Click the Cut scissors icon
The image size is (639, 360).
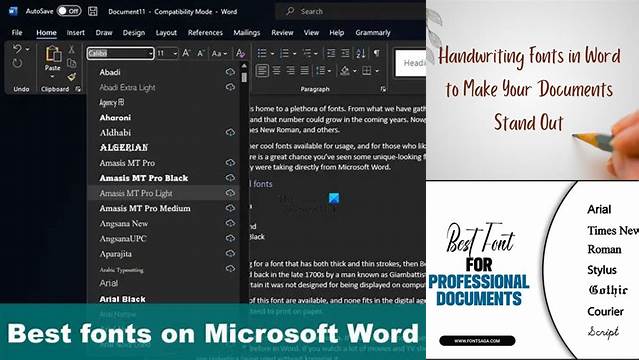[72, 50]
